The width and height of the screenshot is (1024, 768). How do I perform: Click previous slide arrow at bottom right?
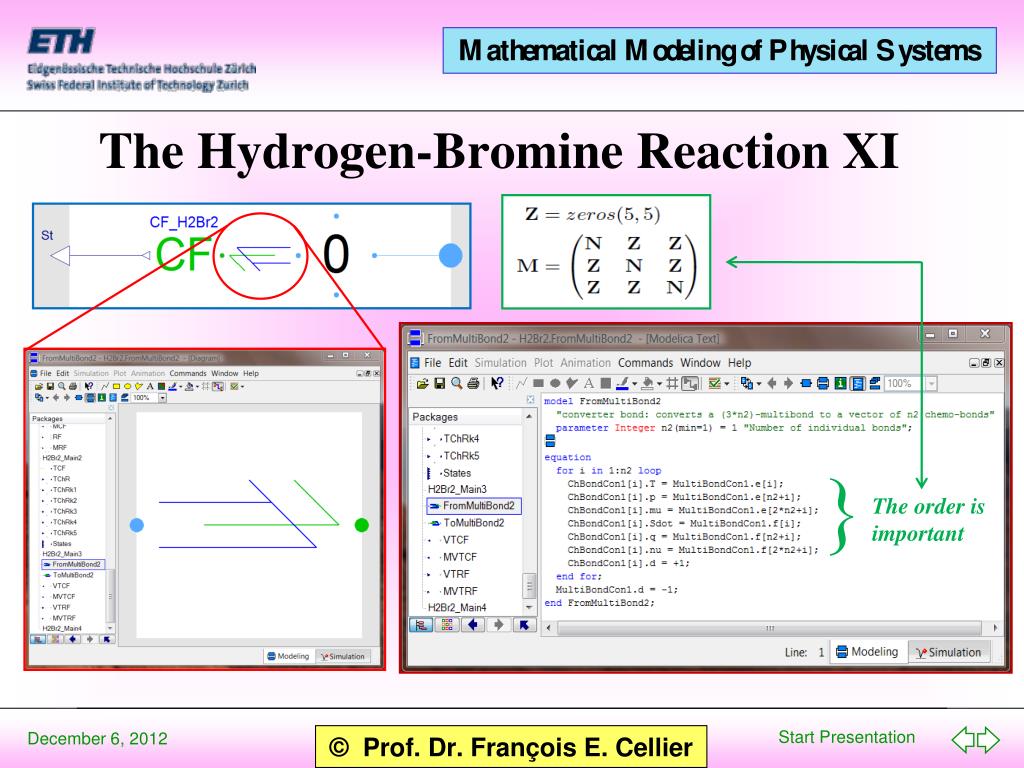click(x=963, y=739)
